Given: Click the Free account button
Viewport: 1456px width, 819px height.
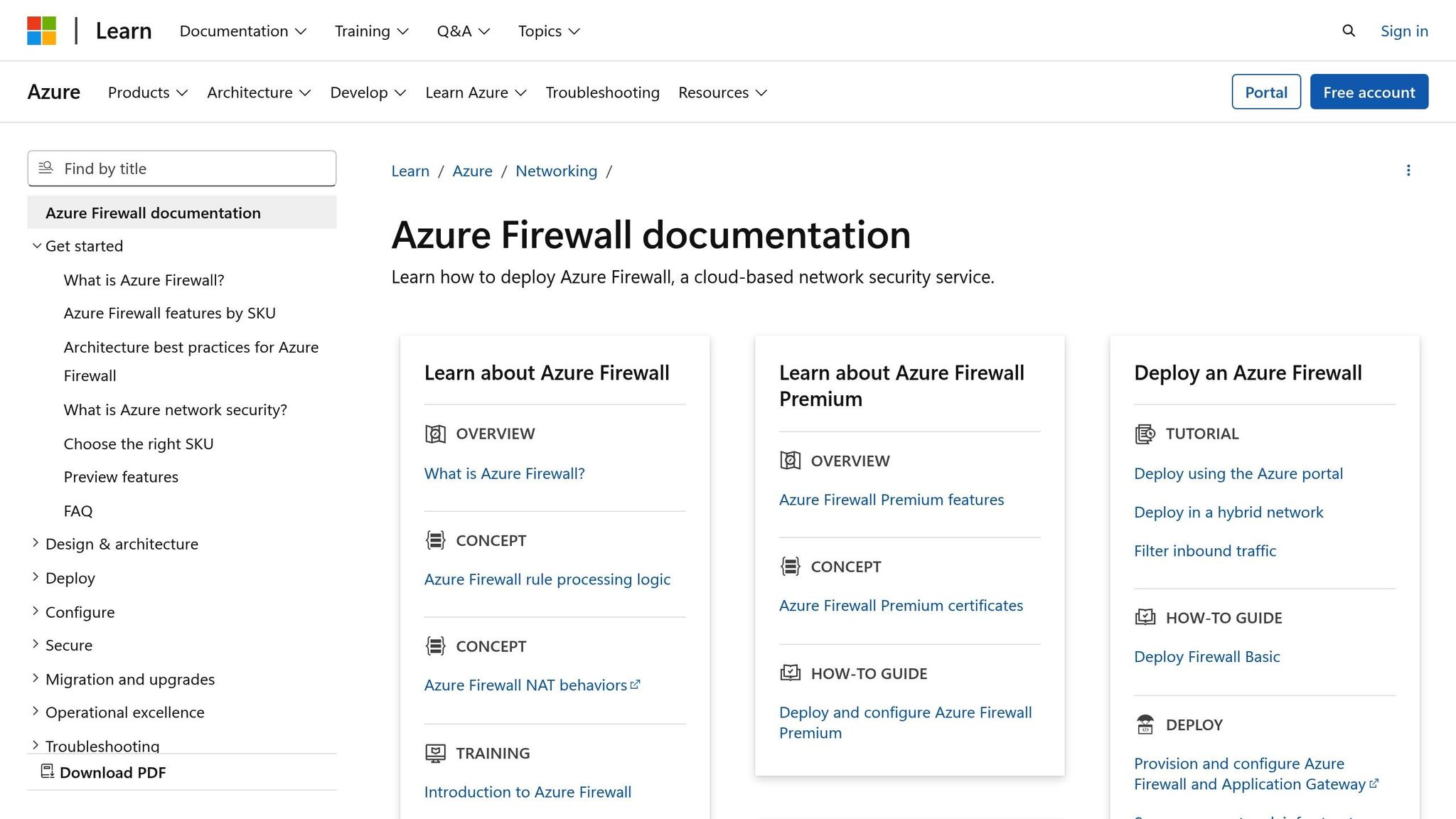Looking at the screenshot, I should point(1369,92).
